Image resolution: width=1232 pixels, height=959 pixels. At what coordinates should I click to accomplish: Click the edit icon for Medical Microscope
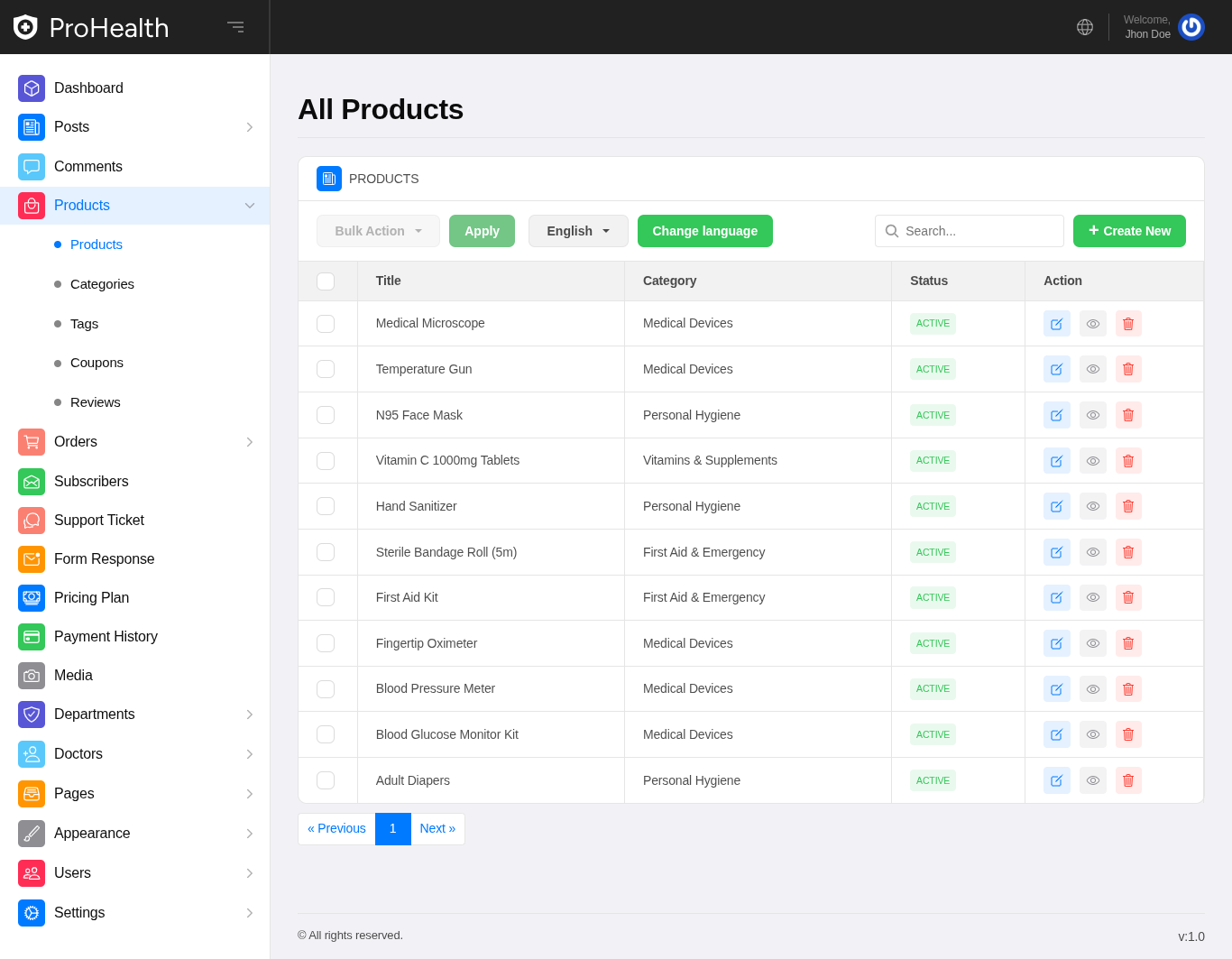(1056, 324)
